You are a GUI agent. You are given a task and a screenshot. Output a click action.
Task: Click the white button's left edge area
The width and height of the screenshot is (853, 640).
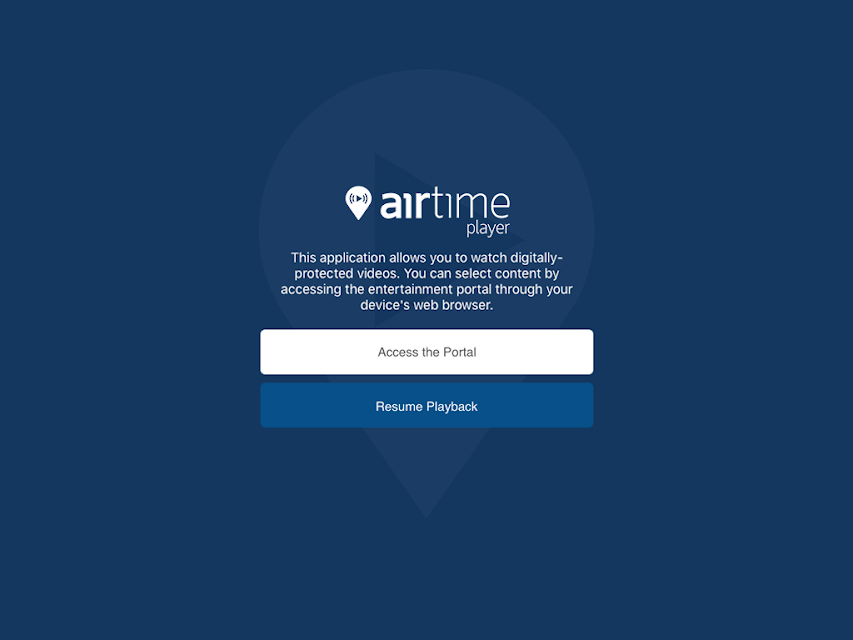click(x=277, y=352)
